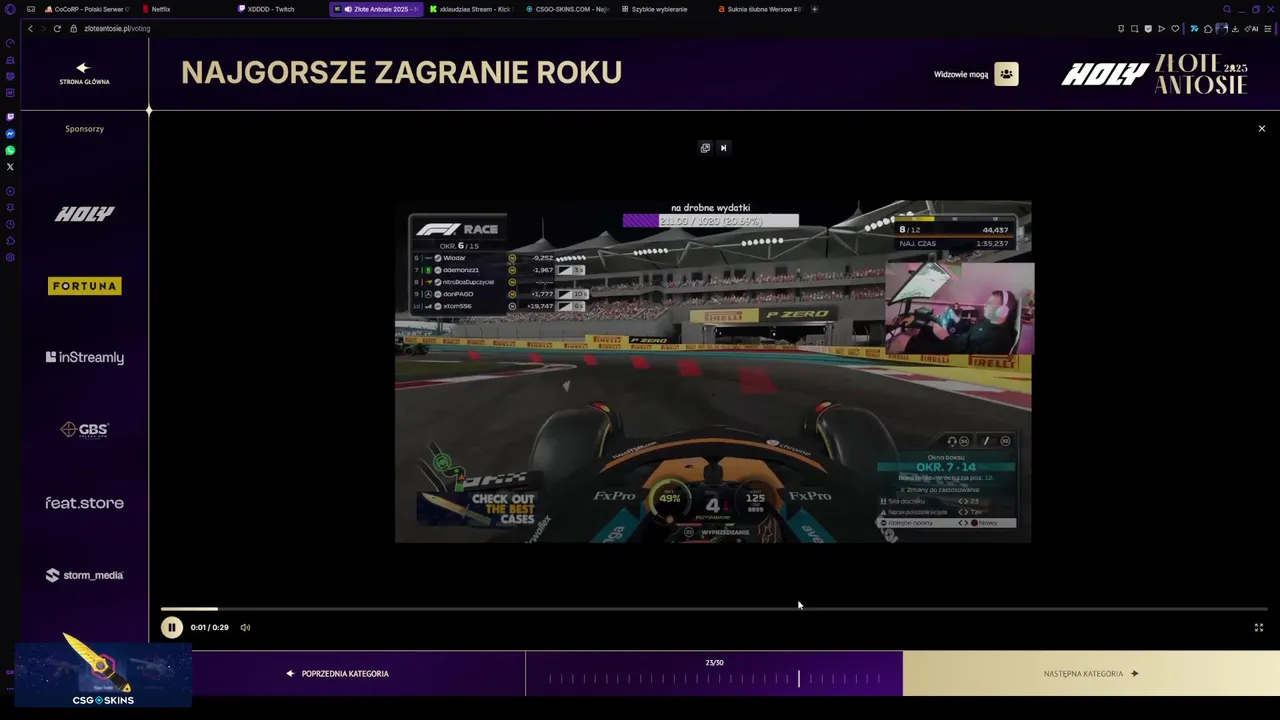Open picture-in-picture popout icon above video
Screen dimensions: 1280x720
(705, 148)
